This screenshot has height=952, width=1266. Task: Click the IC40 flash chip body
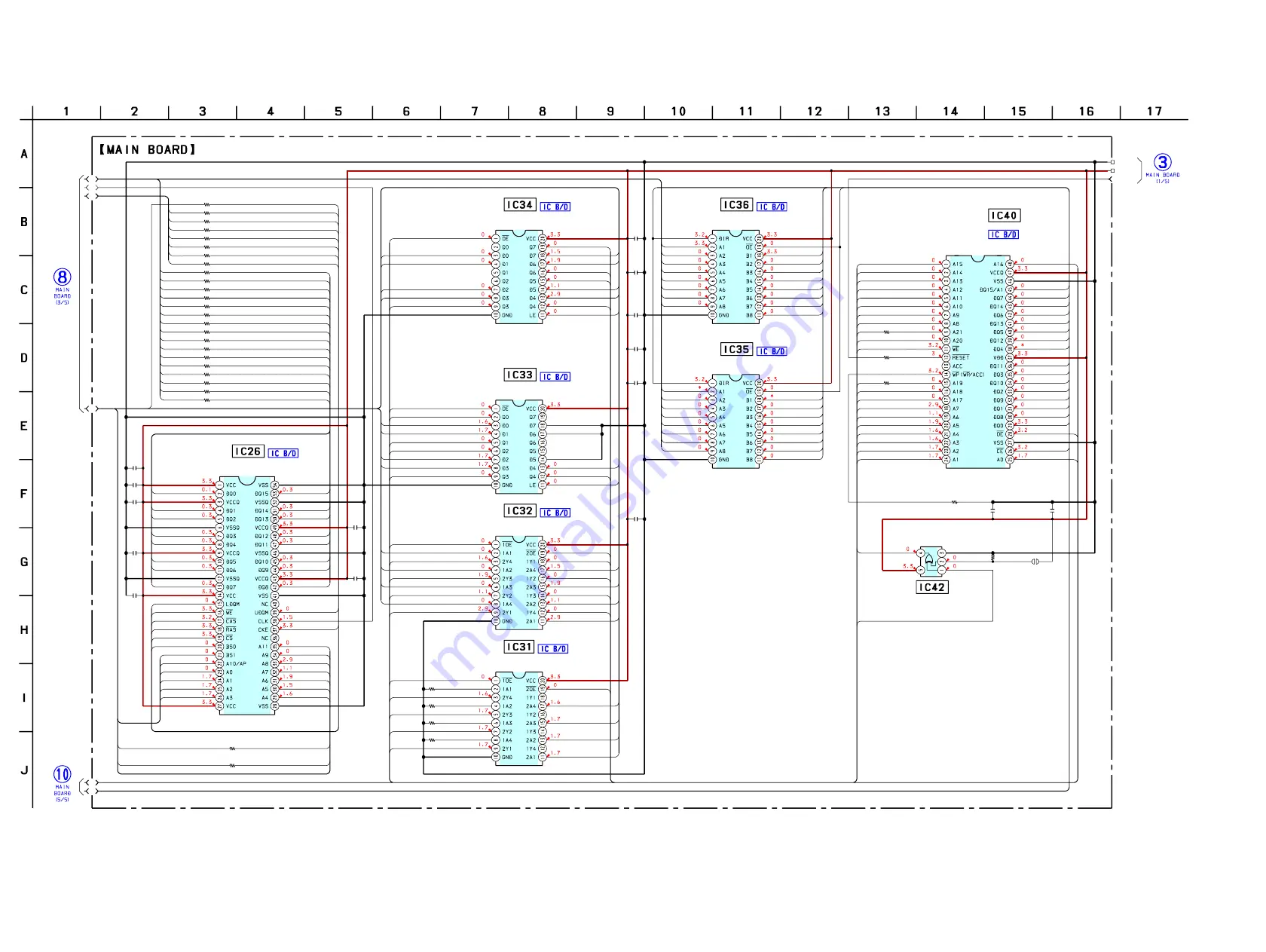click(x=978, y=362)
